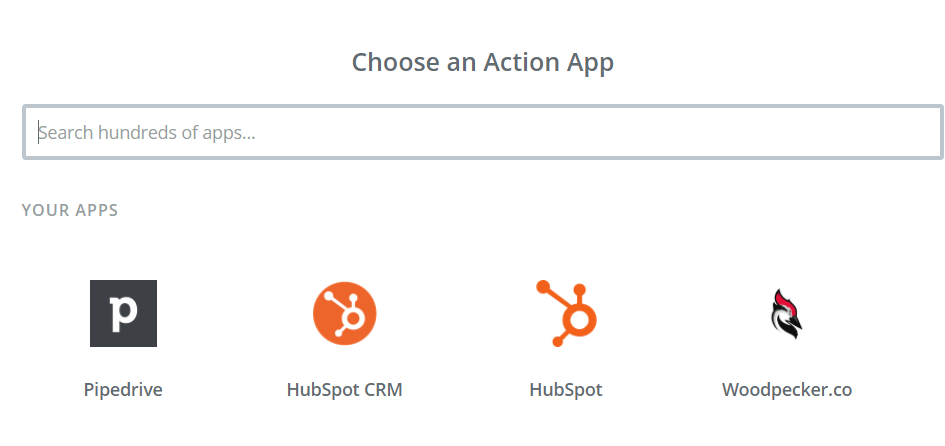Click the blinking text cursor in search box
Image resolution: width=945 pixels, height=446 pixels.
(39, 132)
